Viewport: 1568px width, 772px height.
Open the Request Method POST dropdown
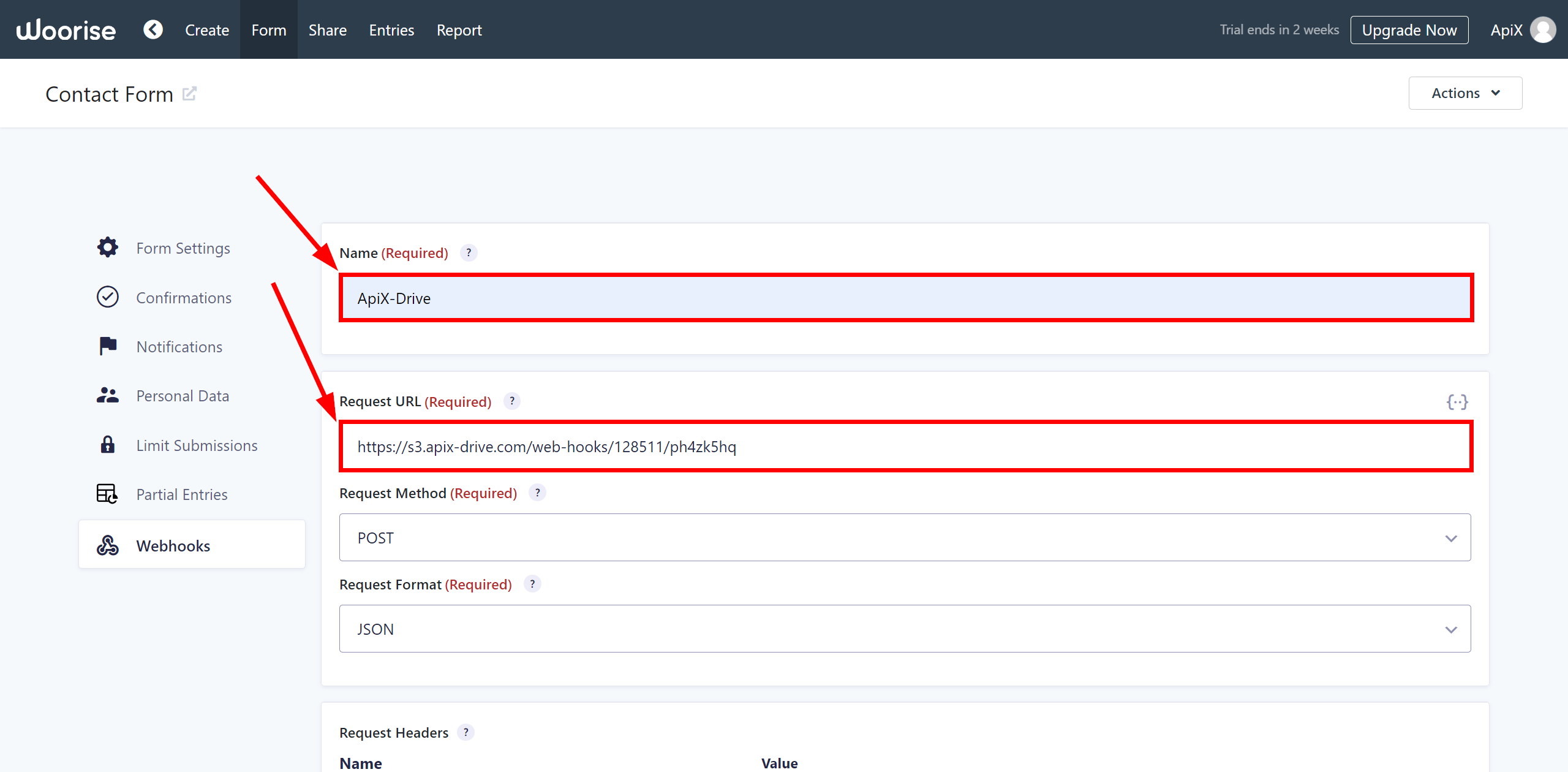(x=905, y=537)
